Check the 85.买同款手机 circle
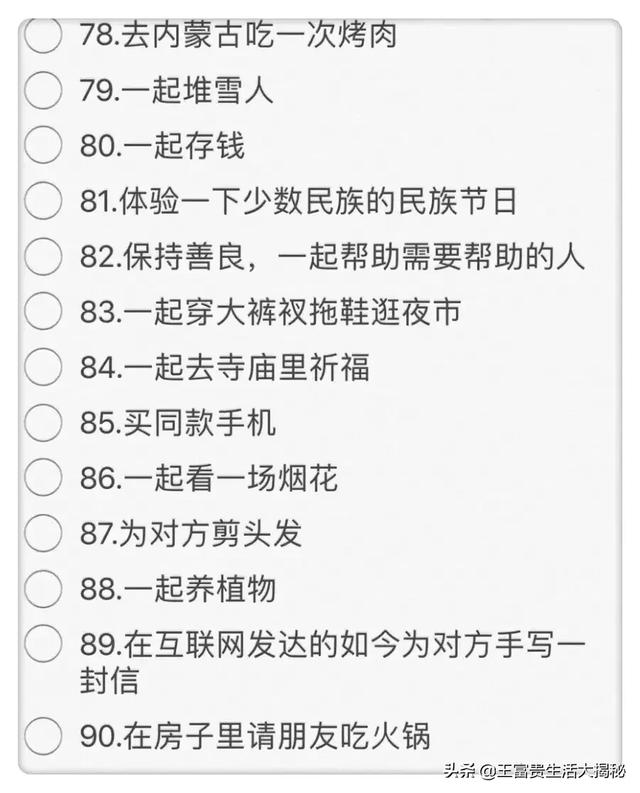This screenshot has width=640, height=793. click(x=43, y=422)
